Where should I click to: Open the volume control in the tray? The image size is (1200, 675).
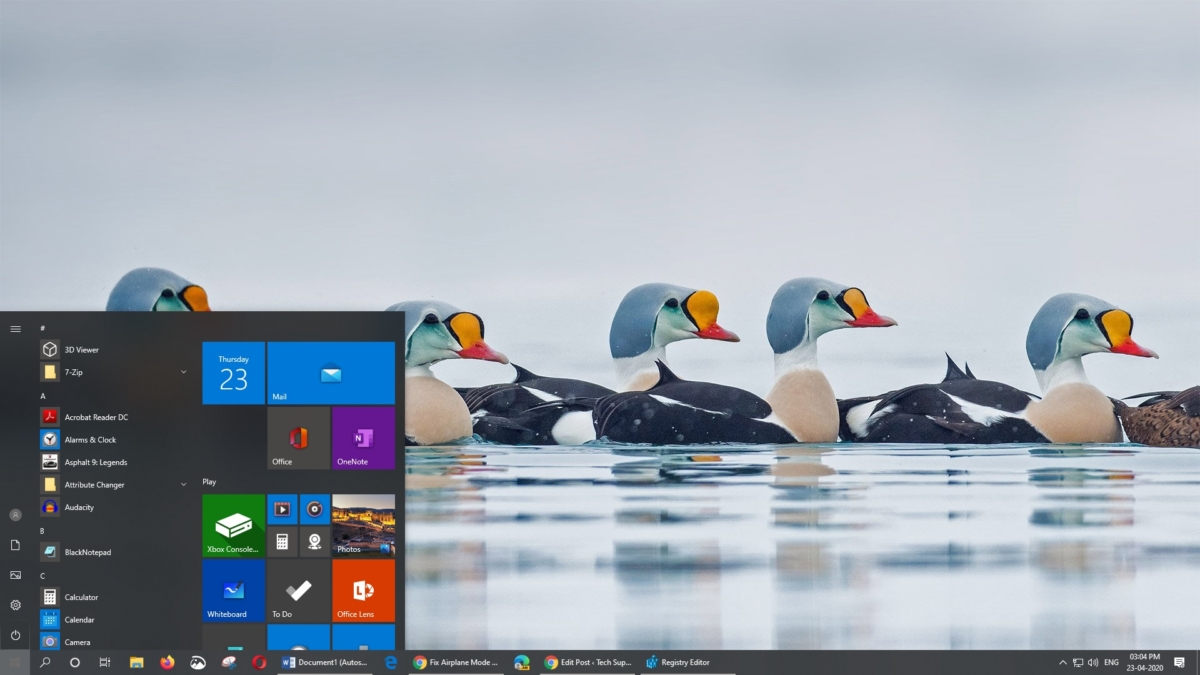pos(1092,662)
